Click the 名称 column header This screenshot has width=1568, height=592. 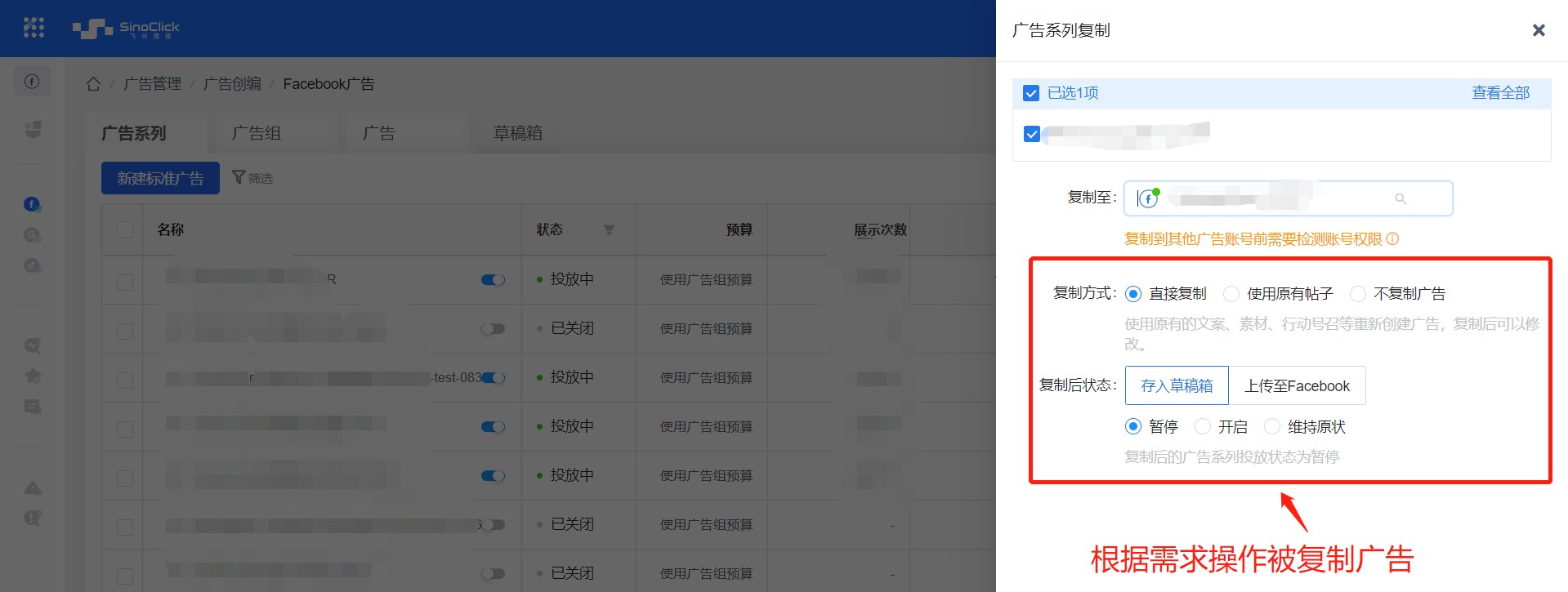171,230
